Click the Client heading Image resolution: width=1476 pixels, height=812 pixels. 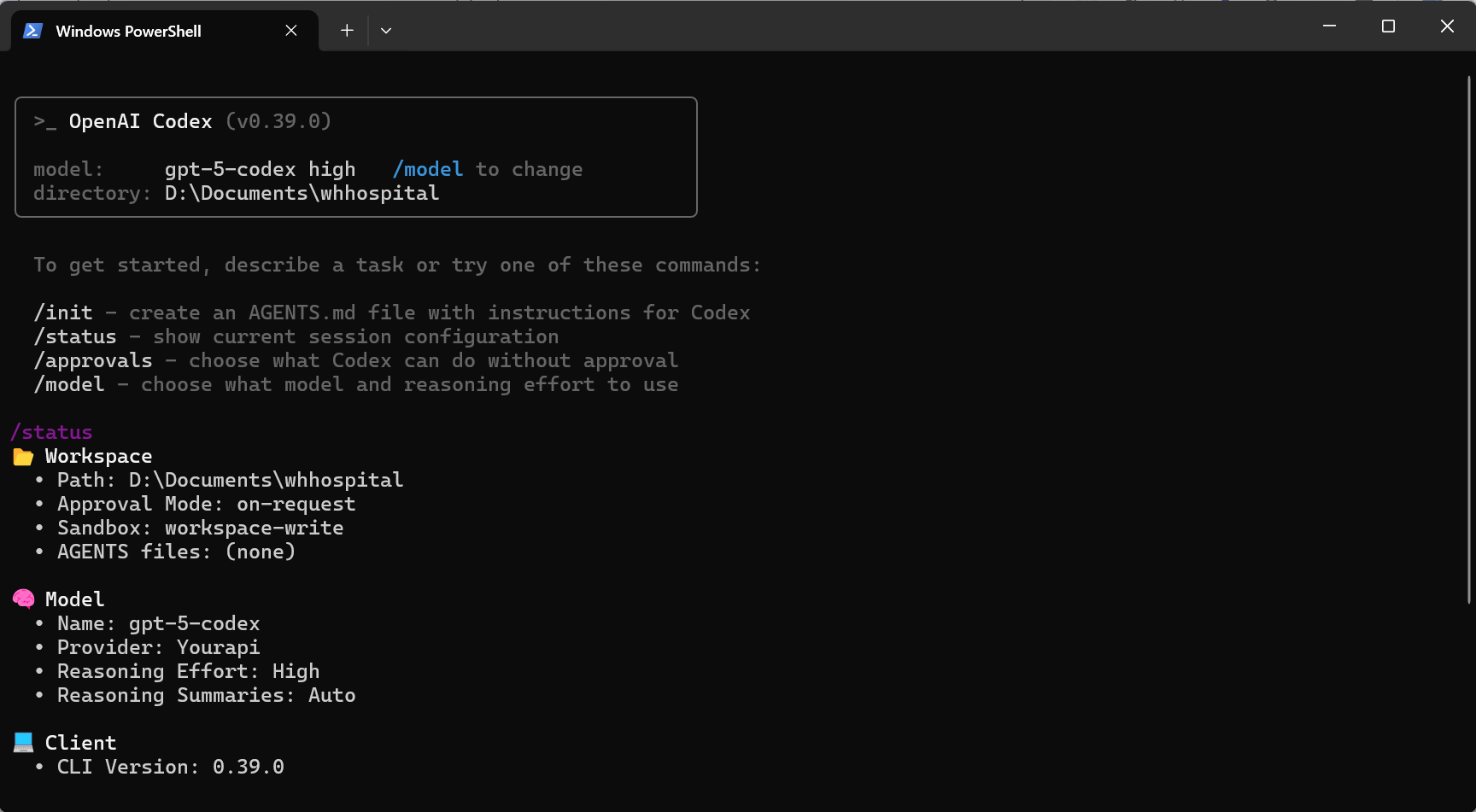(x=81, y=743)
